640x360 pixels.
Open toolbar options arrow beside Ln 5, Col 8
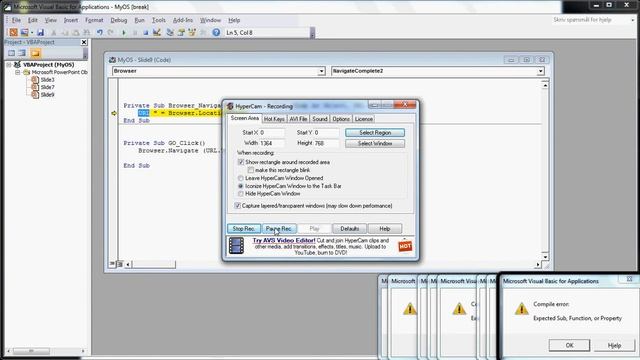click(x=312, y=33)
